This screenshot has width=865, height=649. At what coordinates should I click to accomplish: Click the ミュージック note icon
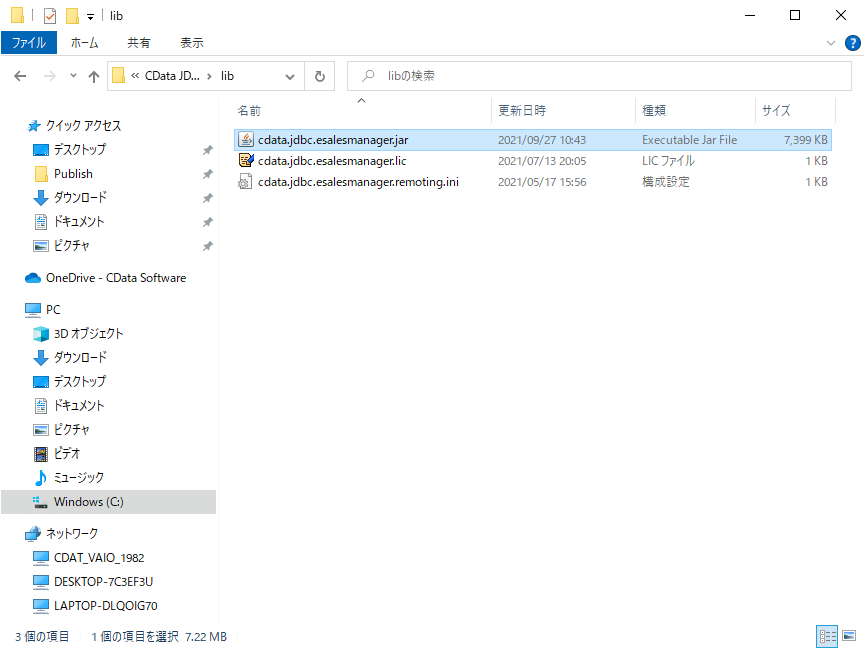(41, 478)
